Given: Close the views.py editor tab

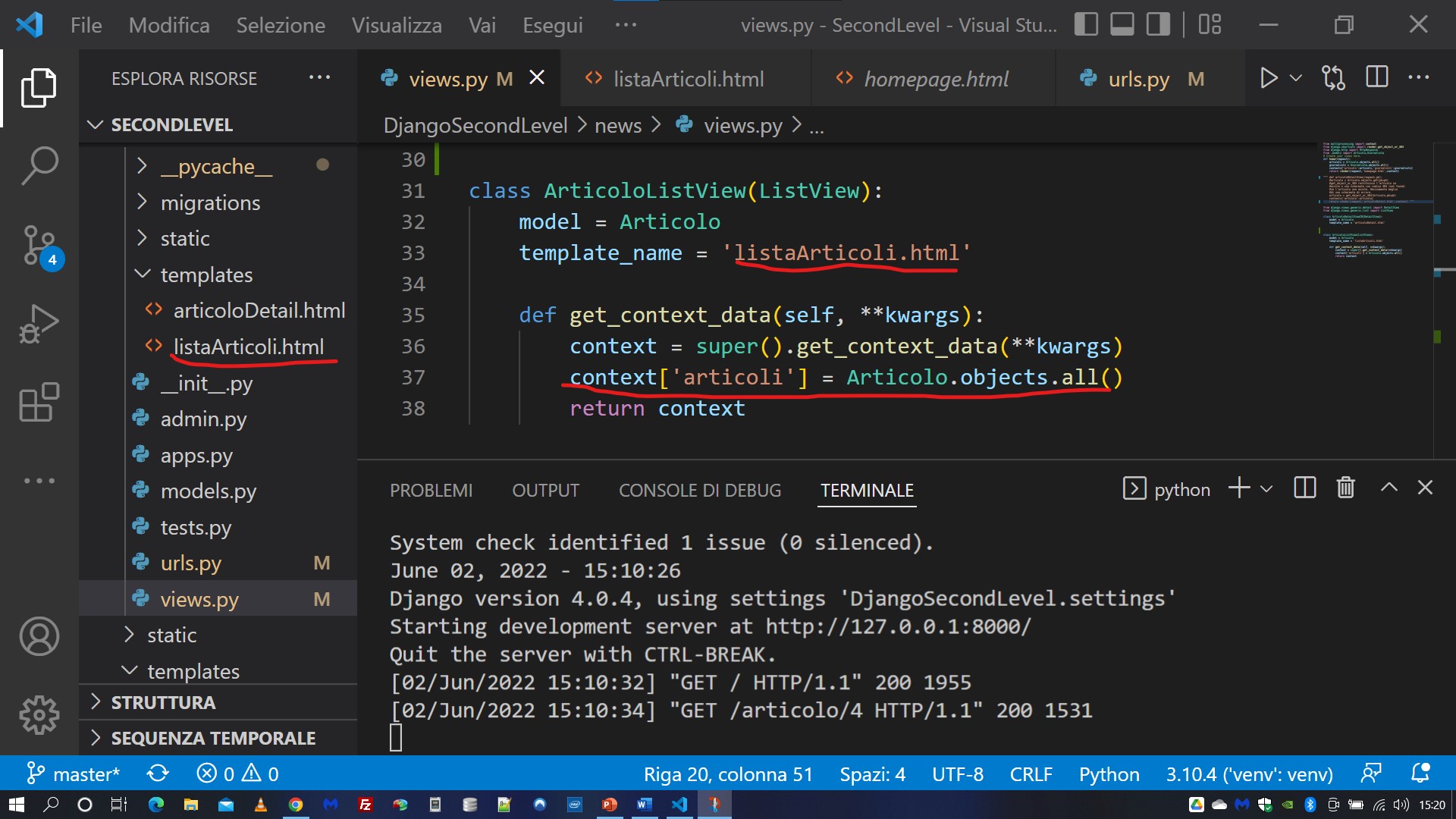Looking at the screenshot, I should click(x=537, y=77).
